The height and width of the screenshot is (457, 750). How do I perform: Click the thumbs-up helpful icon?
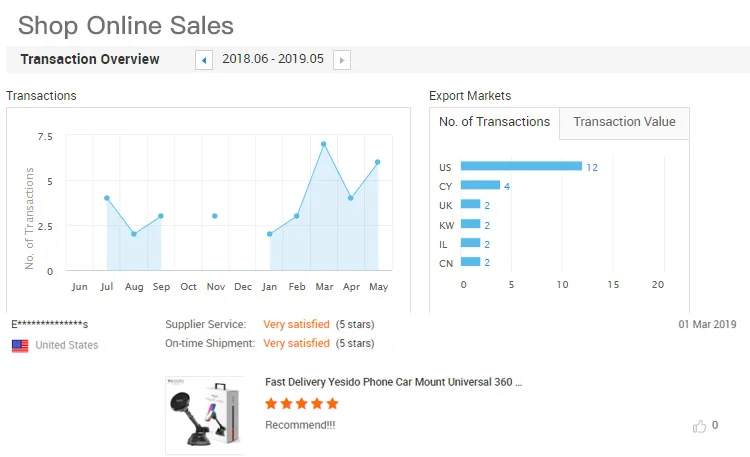pos(699,426)
